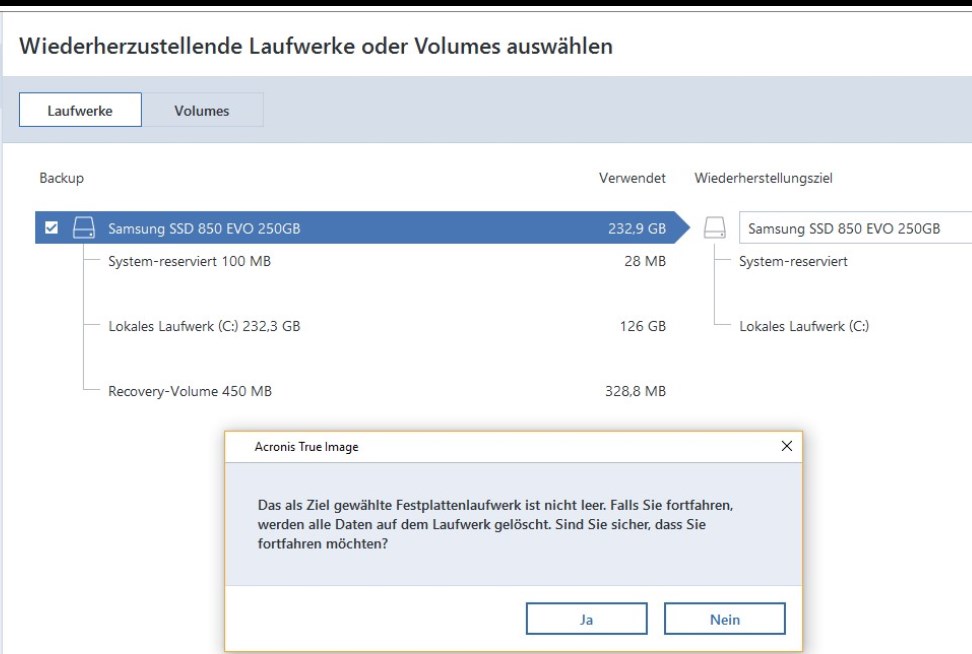Select Lokales Laufwerk (C:) 232,3 GB partition

[x=204, y=326]
